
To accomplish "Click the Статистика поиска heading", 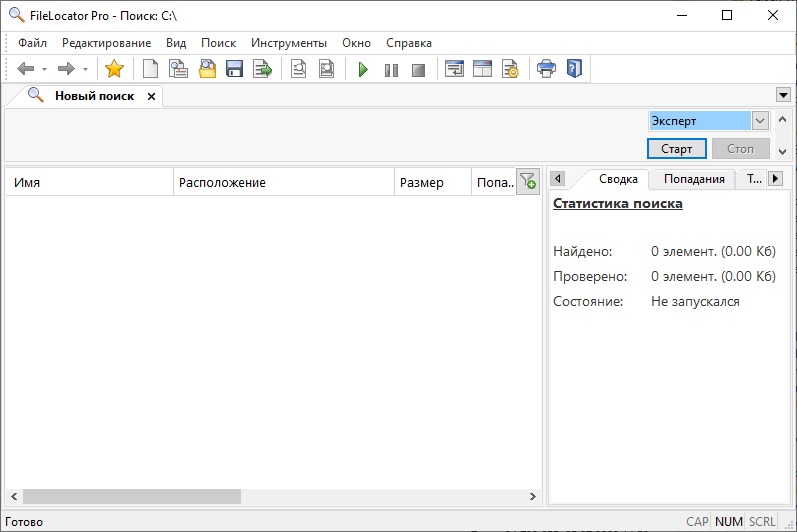I will tap(618, 204).
